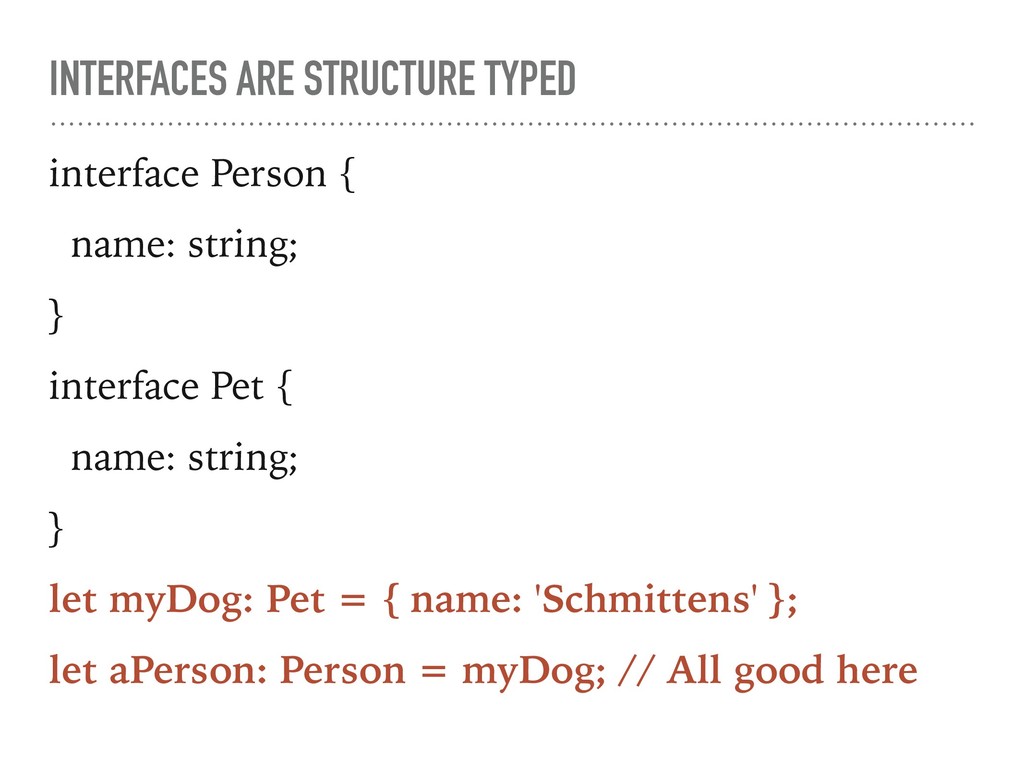Click the opening brace after 'interface Person'
Image resolution: width=1024 pixels, height=768 pixels.
(x=348, y=174)
